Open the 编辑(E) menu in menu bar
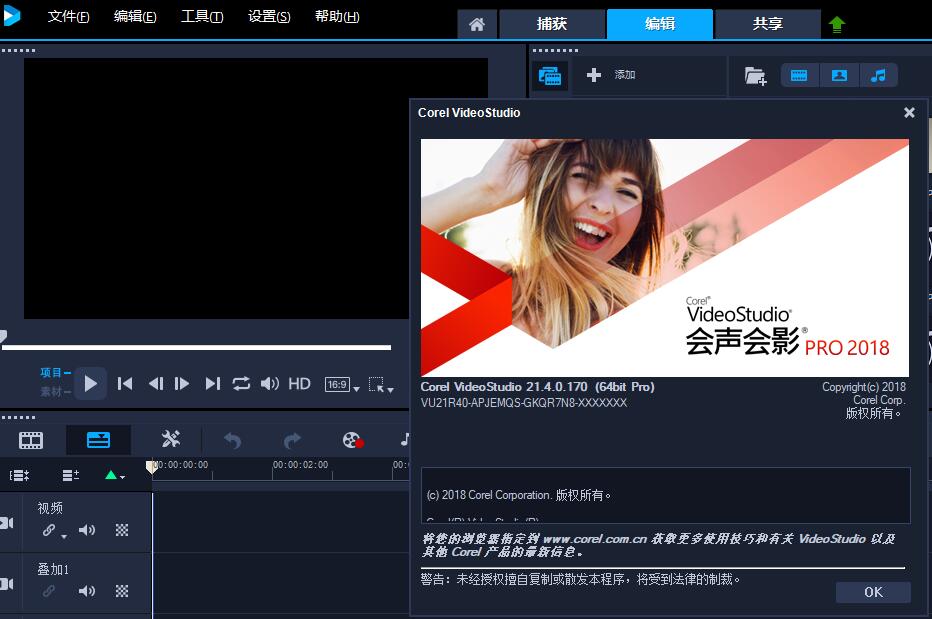Screen dimensions: 932x619 tap(135, 16)
